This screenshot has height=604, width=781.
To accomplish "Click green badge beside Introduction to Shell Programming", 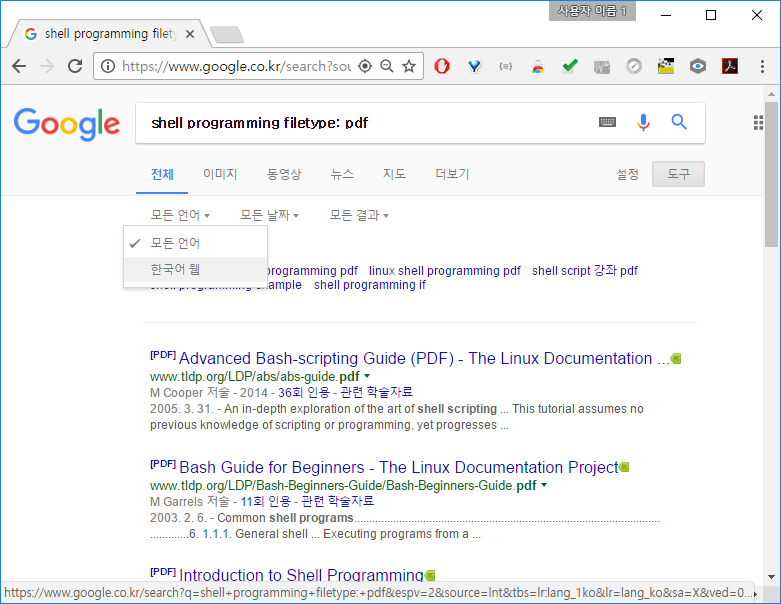I will (x=430, y=576).
